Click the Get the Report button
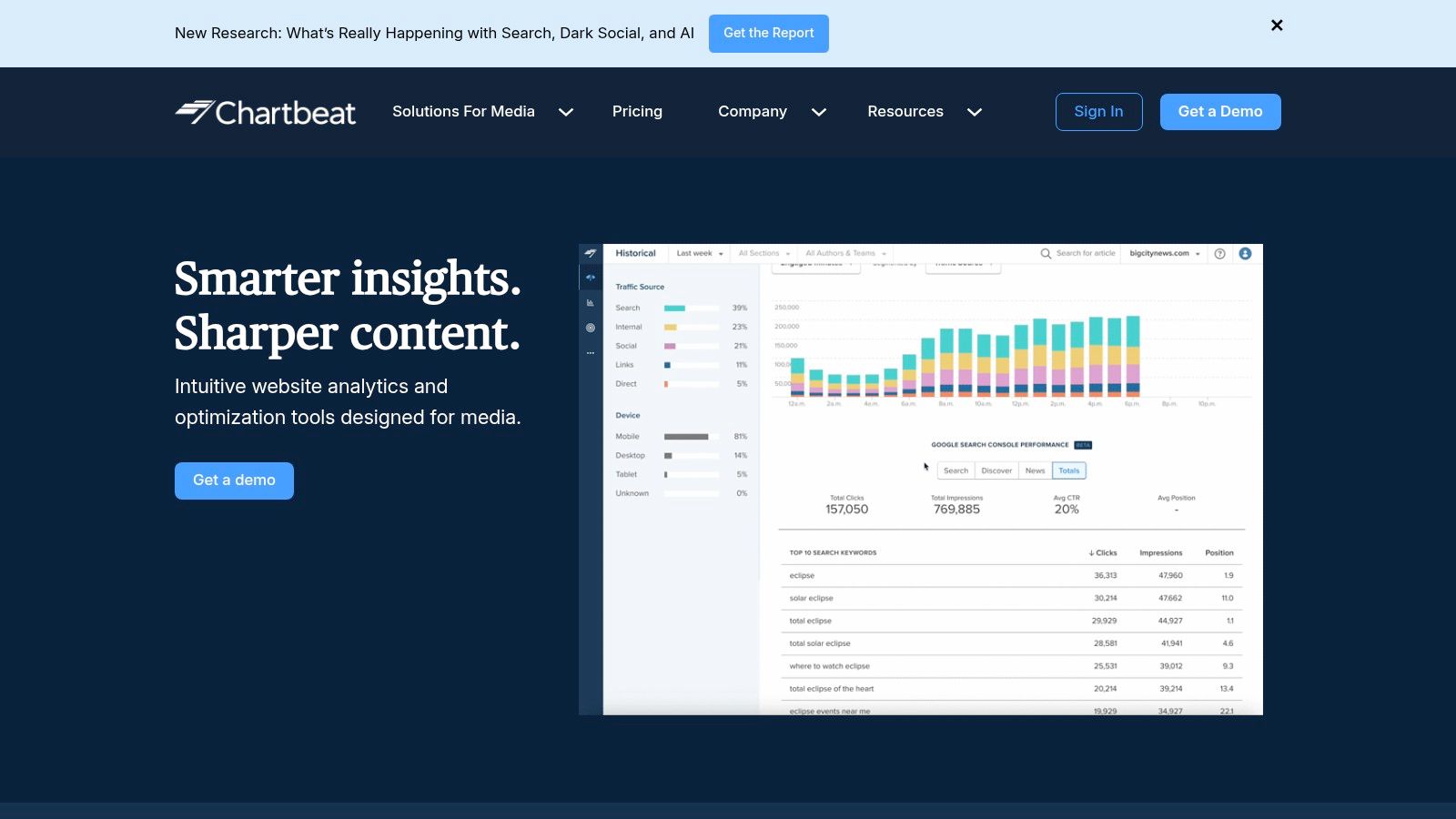This screenshot has height=819, width=1456. [768, 33]
